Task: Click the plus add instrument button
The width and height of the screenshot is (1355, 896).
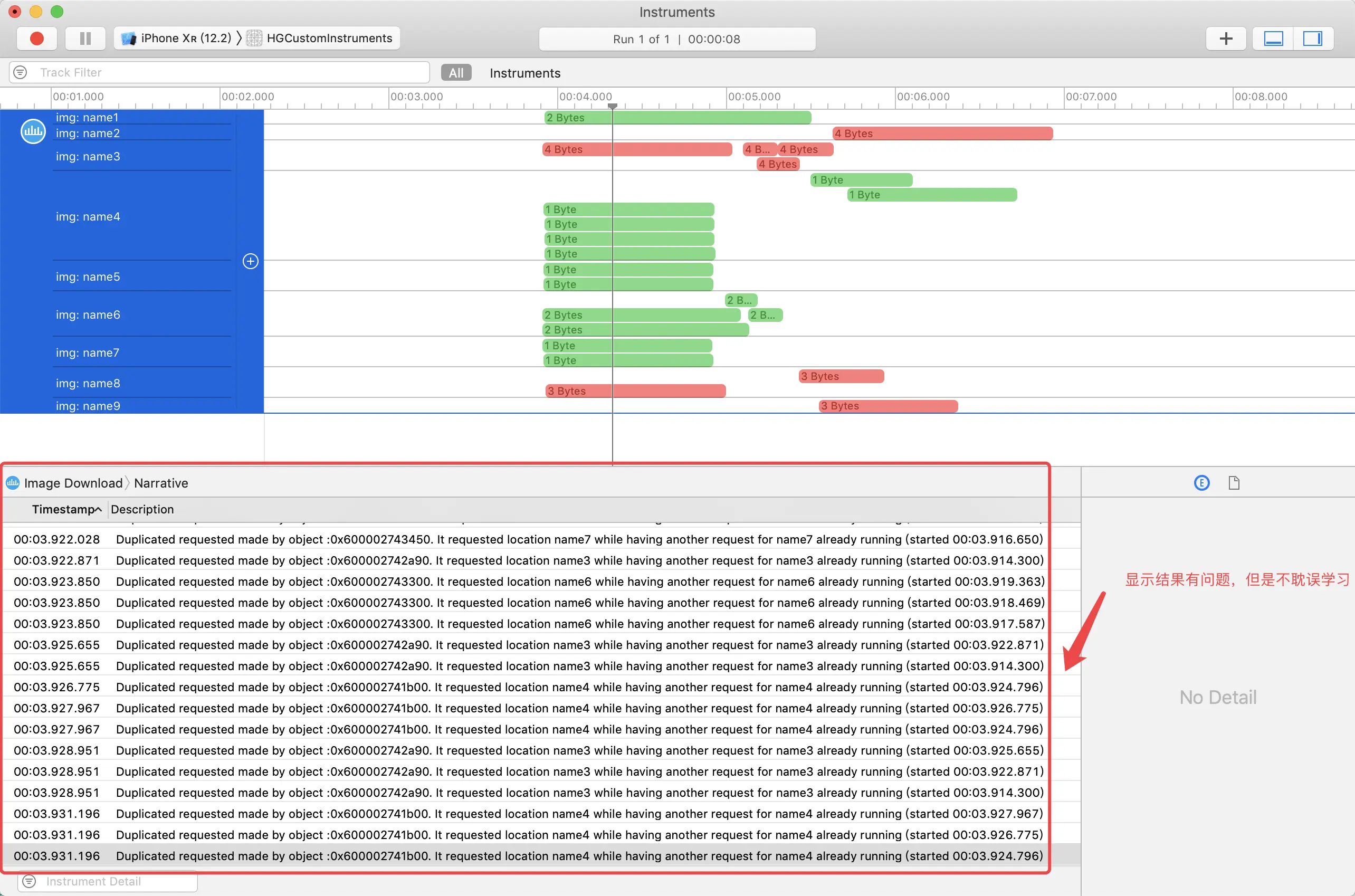Action: point(1225,39)
